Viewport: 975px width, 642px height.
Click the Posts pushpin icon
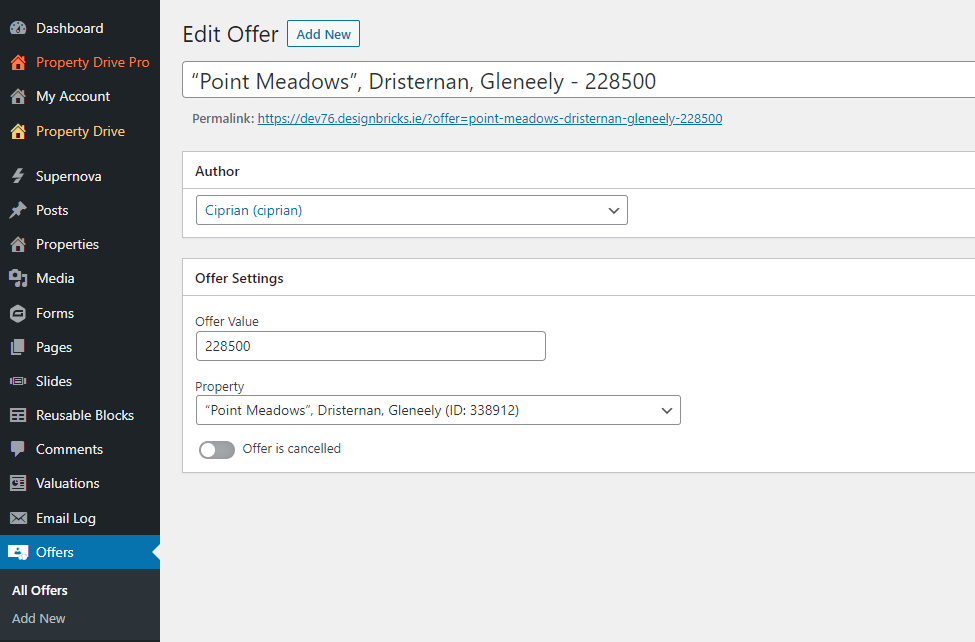[18, 211]
